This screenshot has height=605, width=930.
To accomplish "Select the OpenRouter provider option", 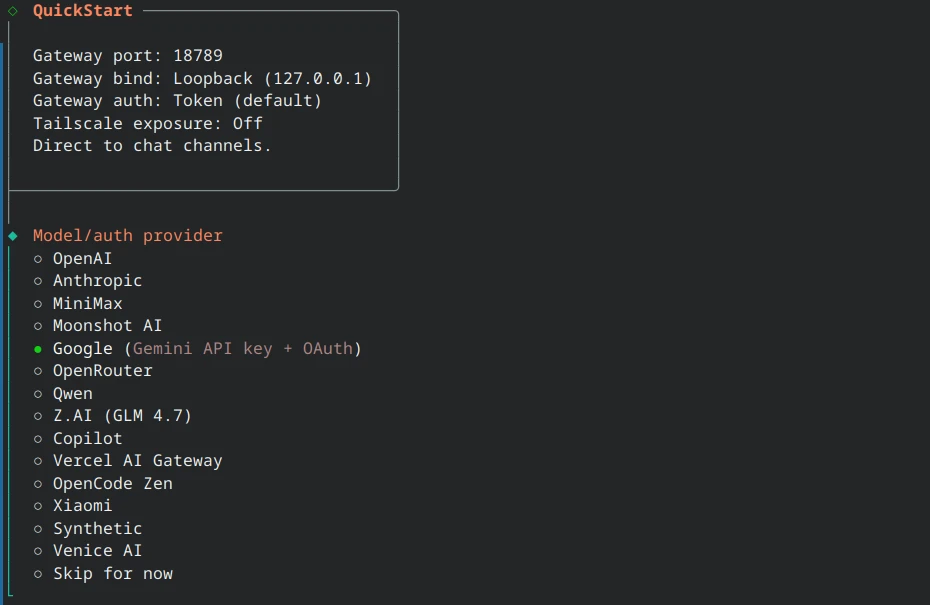I will pos(103,370).
